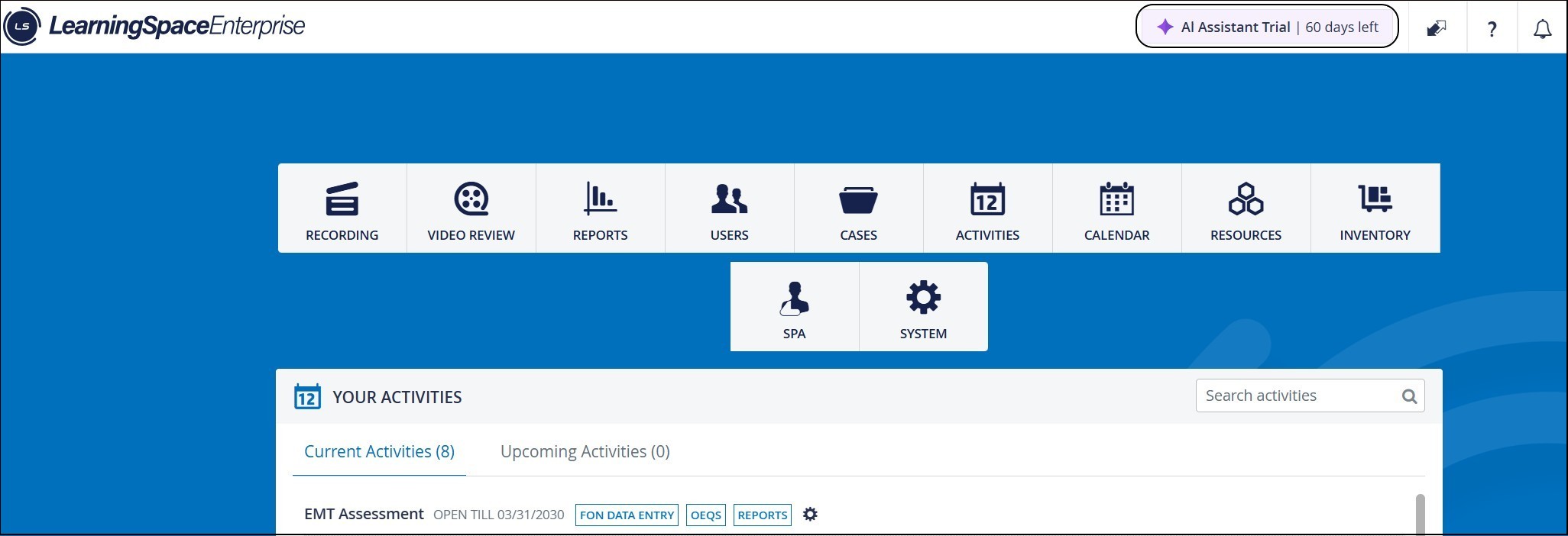1568x536 pixels.
Task: Open the Activities module tile
Action: click(988, 208)
